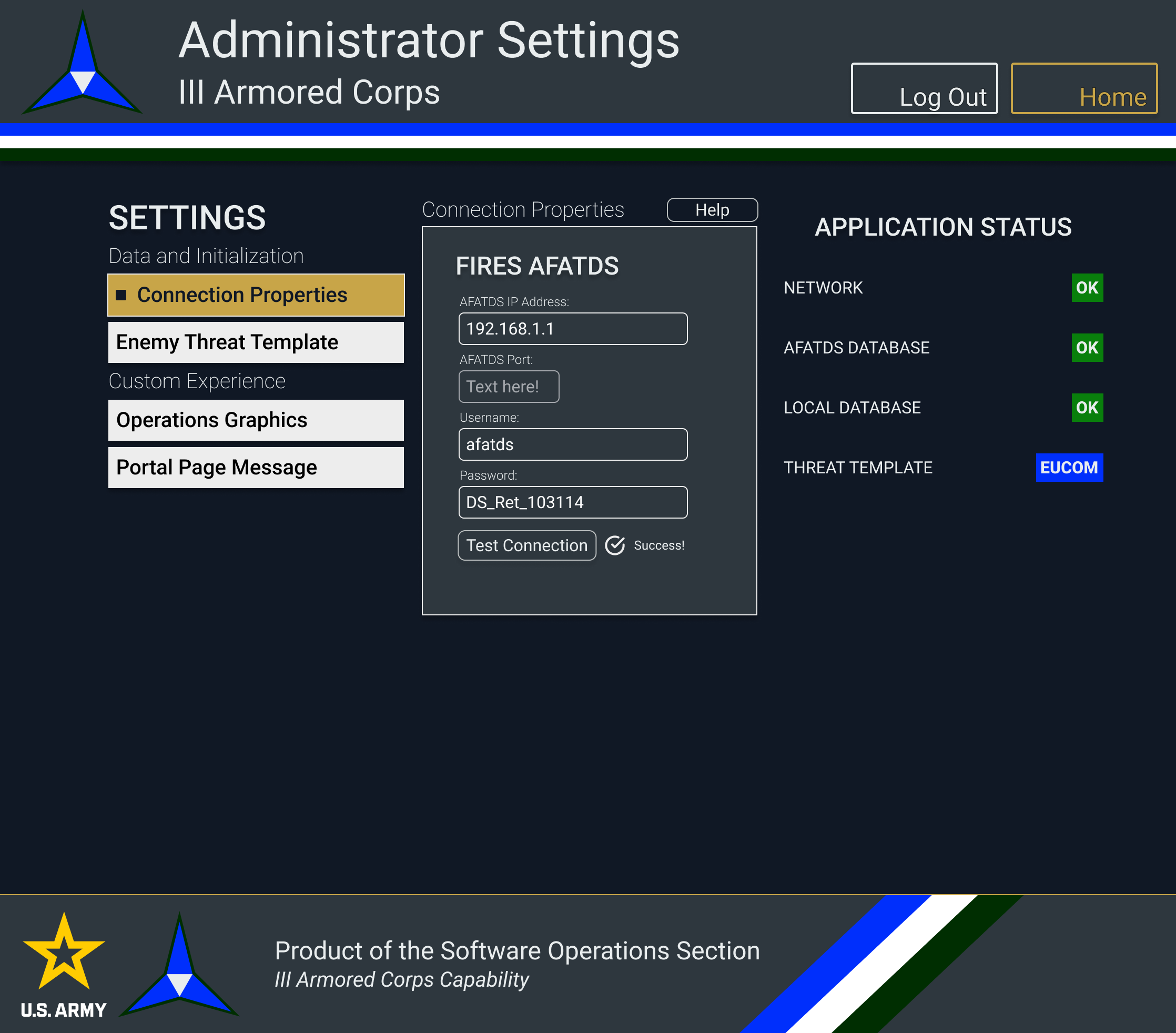Image resolution: width=1176 pixels, height=1033 pixels.
Task: Open the Help button
Action: click(x=712, y=210)
